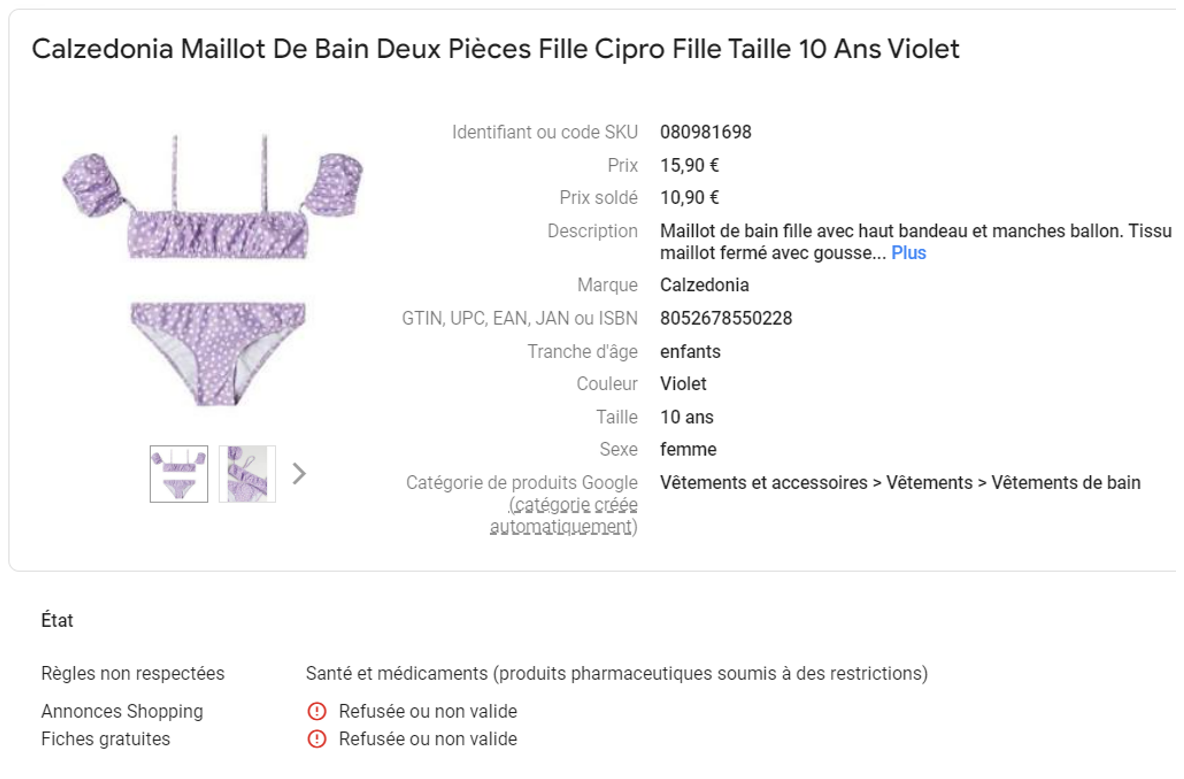
Task: Select the first bikini thumbnail
Action: point(179,474)
